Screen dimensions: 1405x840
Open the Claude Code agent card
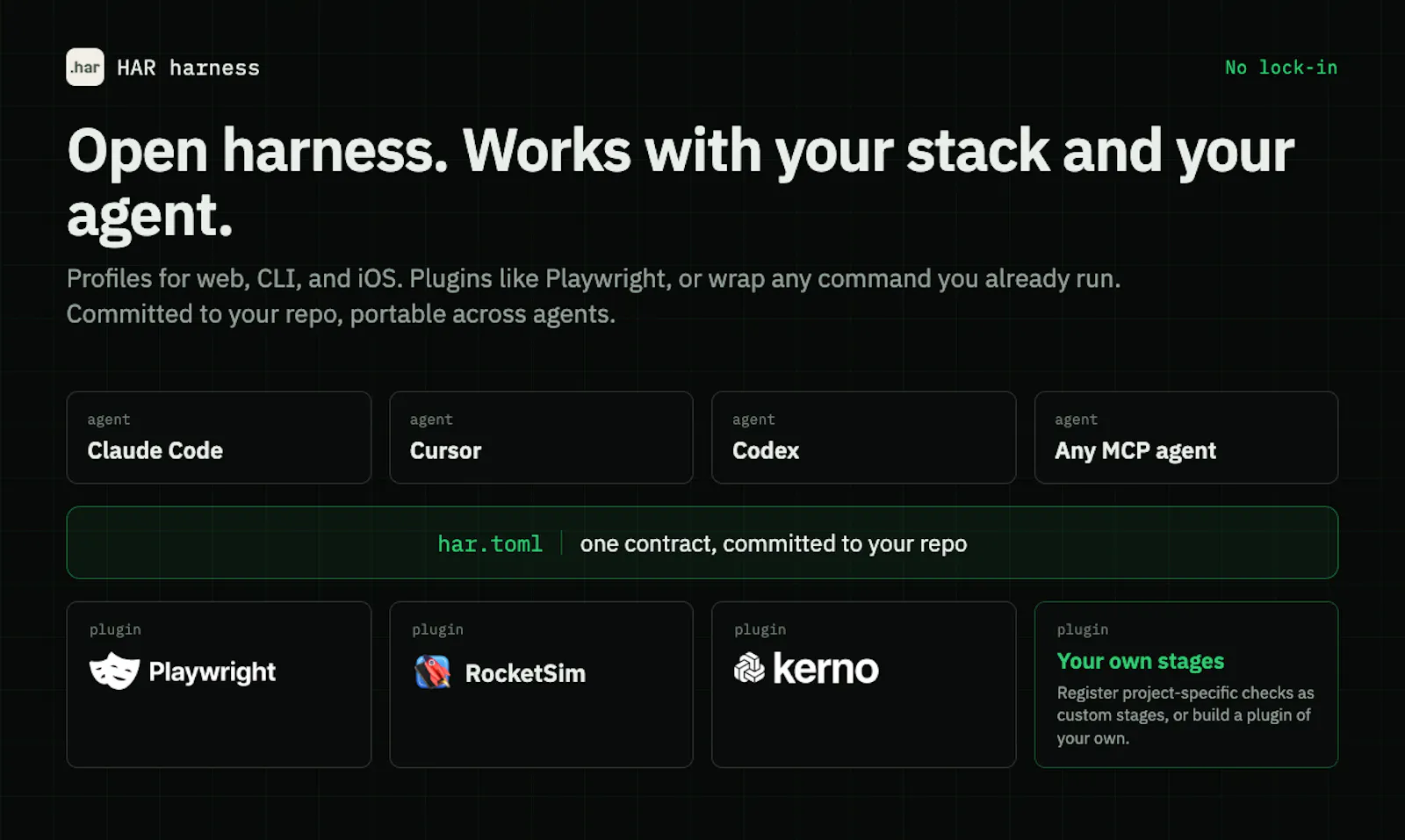(x=219, y=437)
